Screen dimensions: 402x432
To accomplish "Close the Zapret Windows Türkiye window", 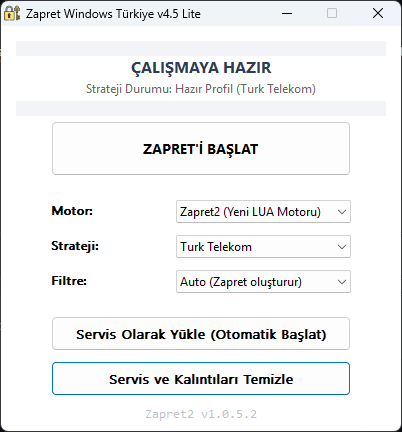I will (378, 13).
